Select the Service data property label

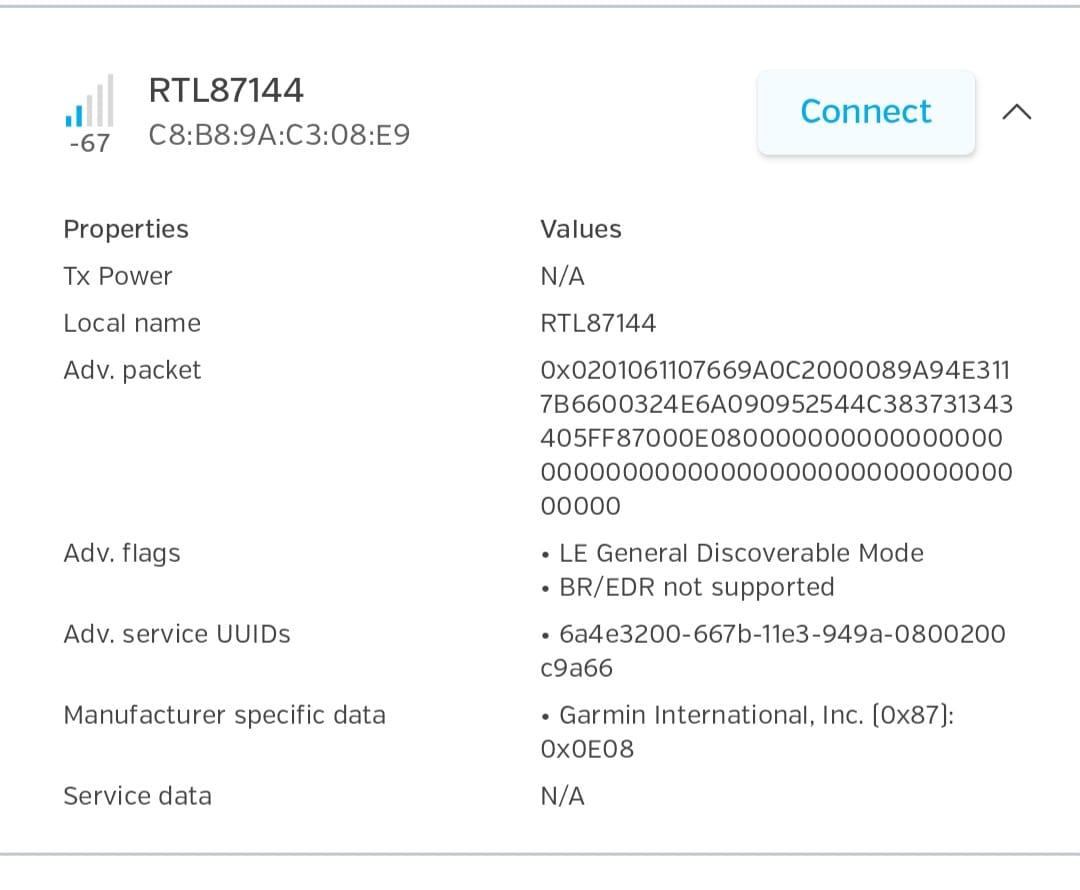tap(137, 796)
